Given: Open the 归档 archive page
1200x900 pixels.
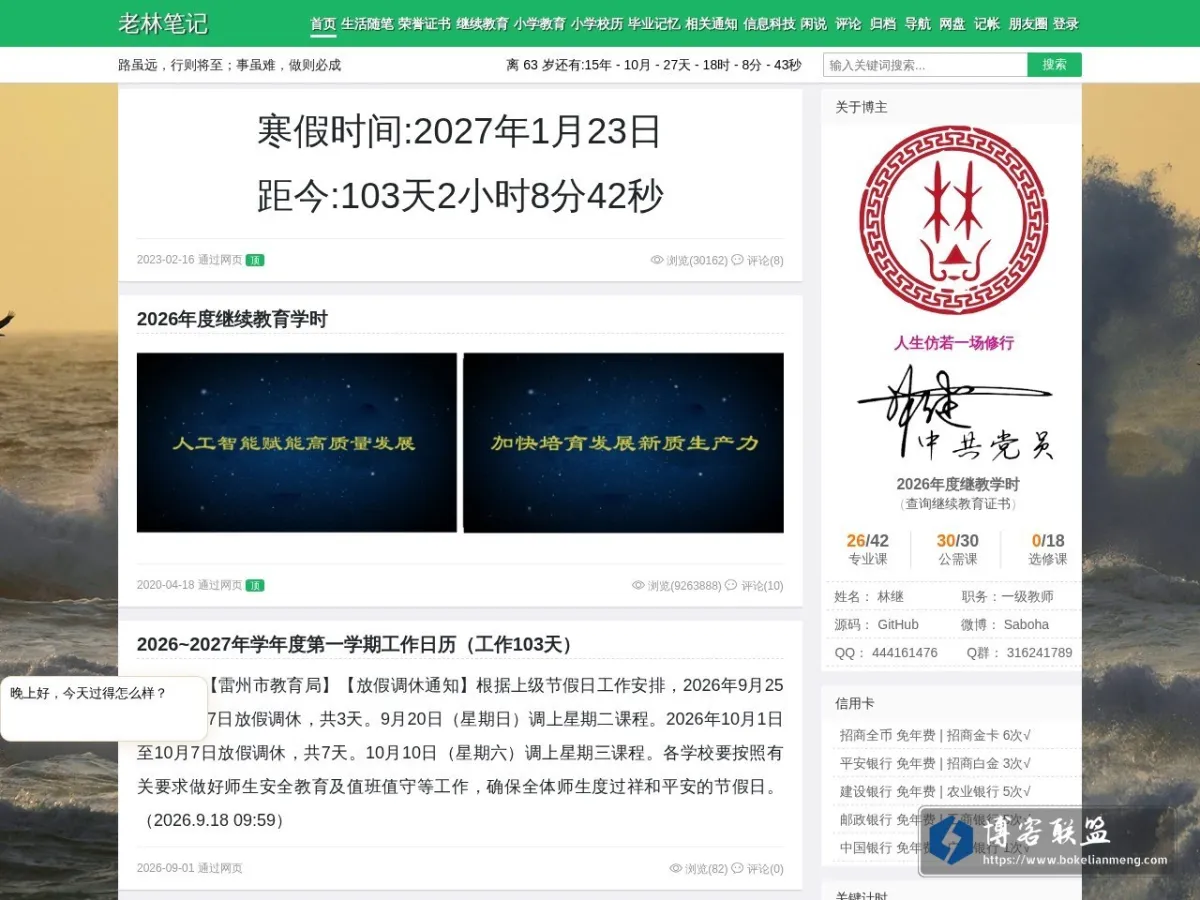Looking at the screenshot, I should tap(883, 24).
